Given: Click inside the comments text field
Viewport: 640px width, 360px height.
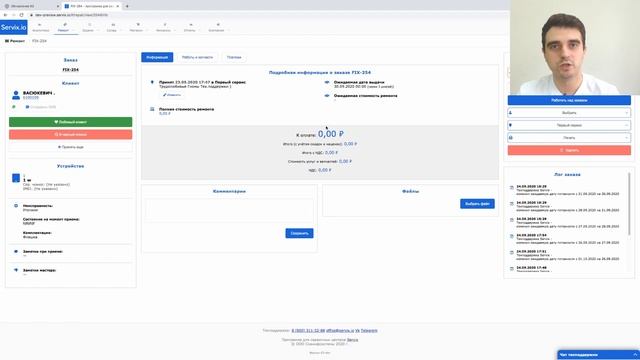Looking at the screenshot, I should point(229,210).
